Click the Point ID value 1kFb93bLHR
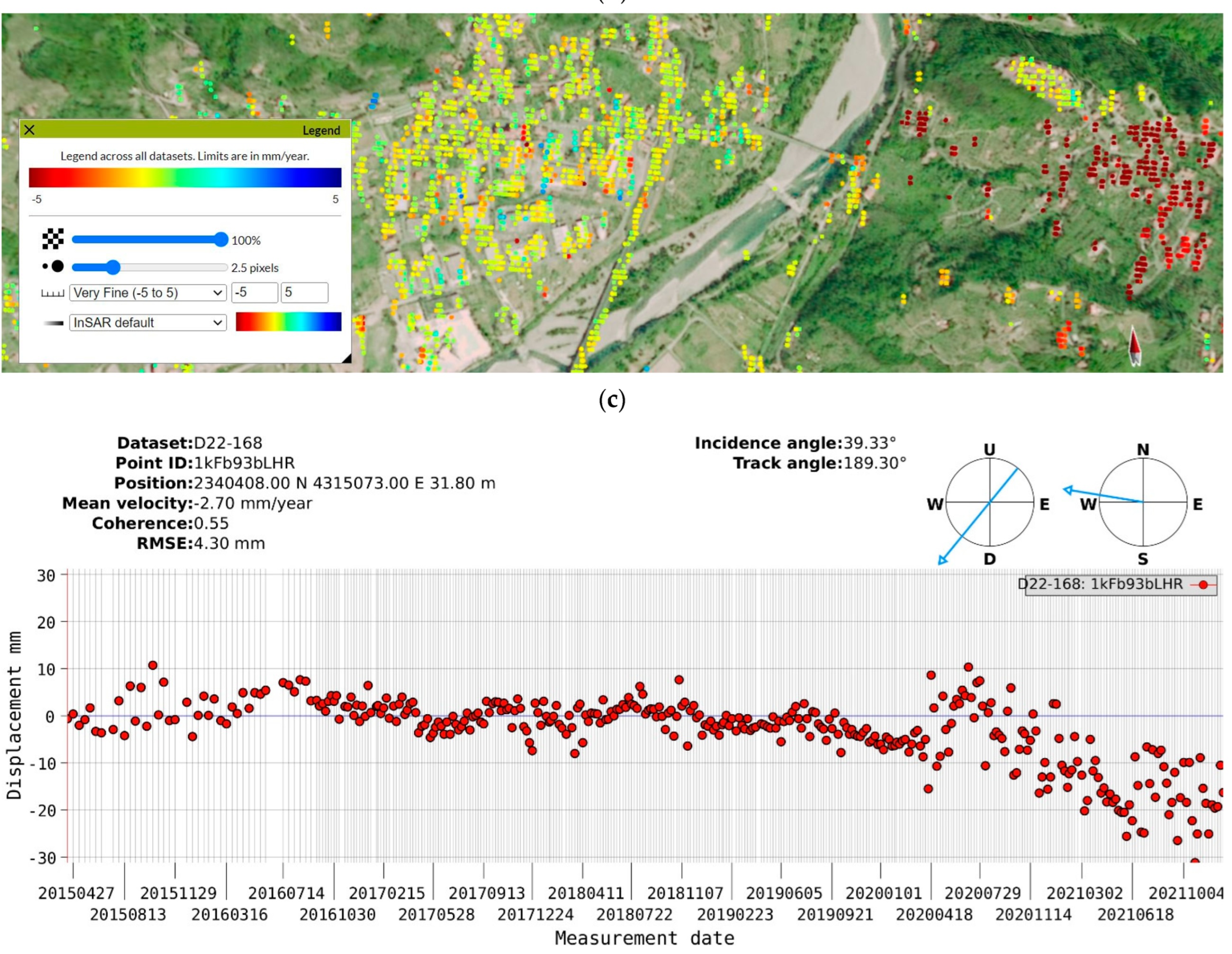The height and width of the screenshot is (954, 1232). 244,463
